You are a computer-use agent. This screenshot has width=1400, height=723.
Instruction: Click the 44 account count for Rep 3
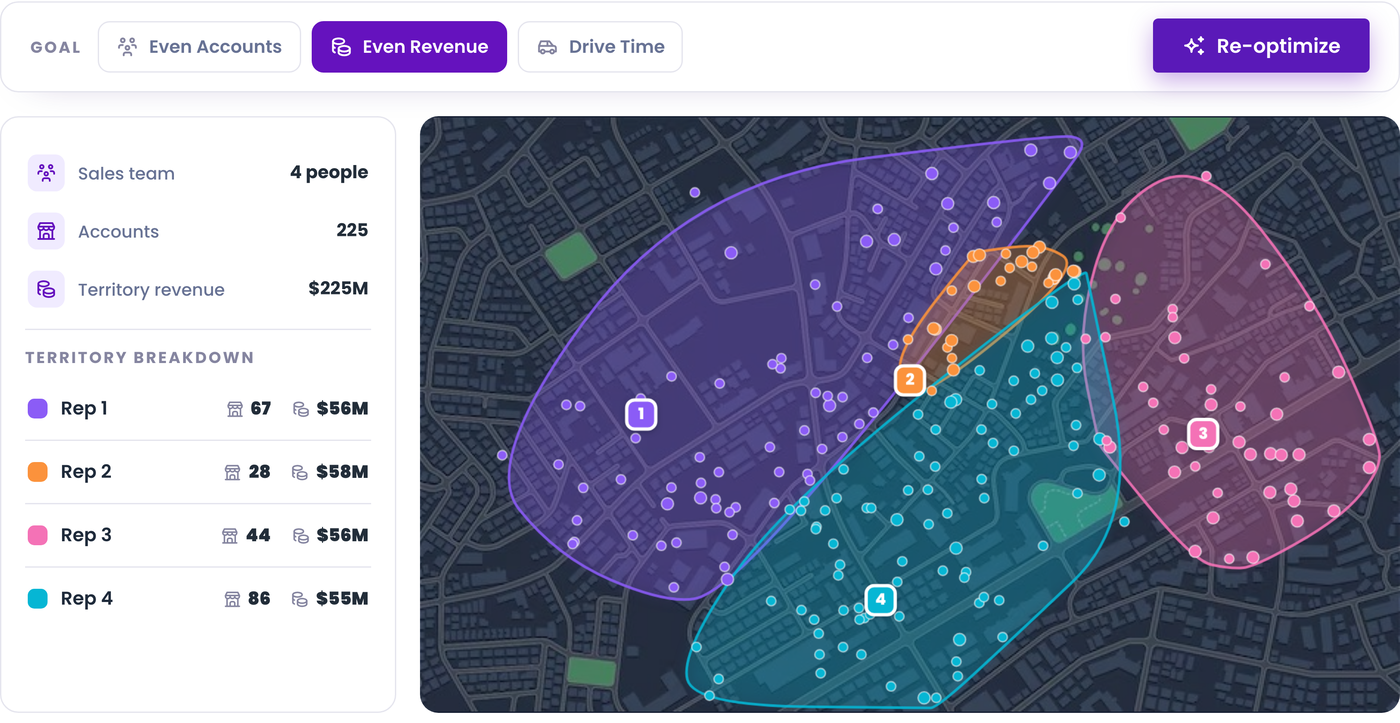tap(258, 535)
